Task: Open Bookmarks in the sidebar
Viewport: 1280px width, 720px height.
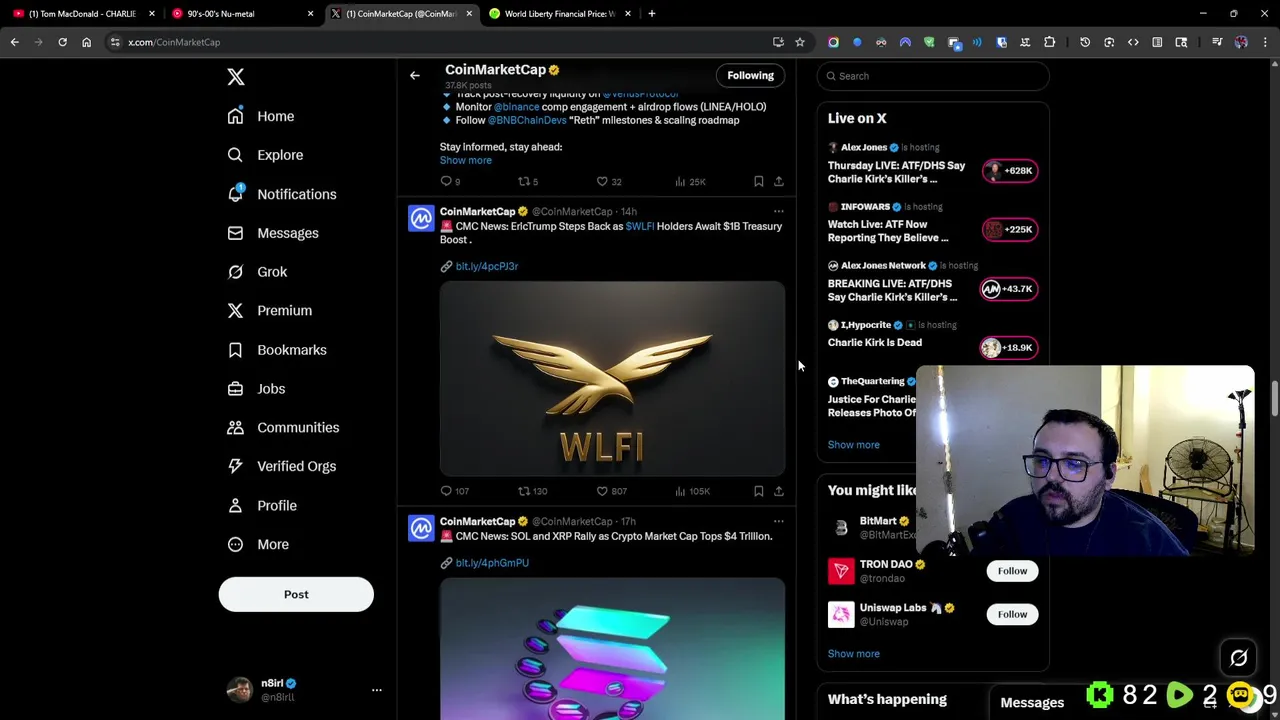Action: 276,350
